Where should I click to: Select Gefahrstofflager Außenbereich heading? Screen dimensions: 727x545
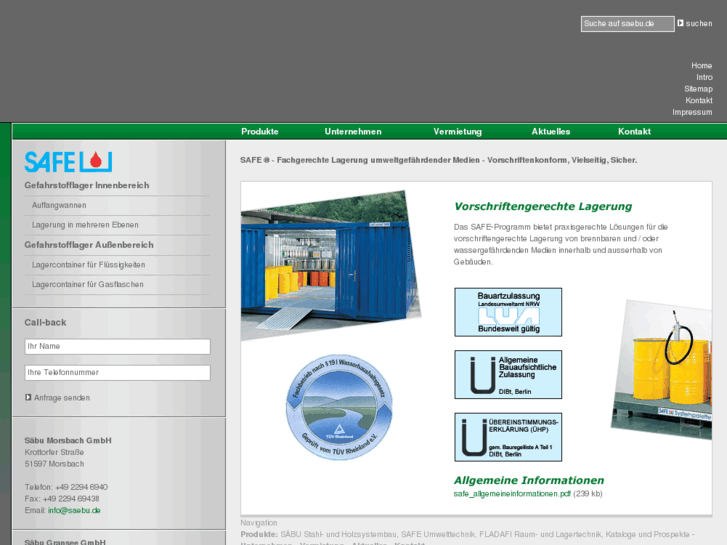[x=89, y=245]
